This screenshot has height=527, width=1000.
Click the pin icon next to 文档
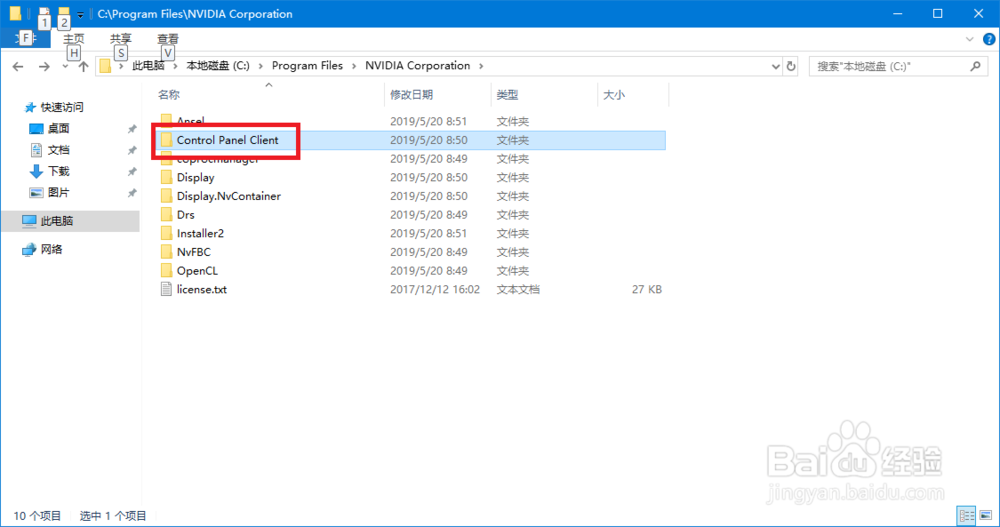coord(132,151)
